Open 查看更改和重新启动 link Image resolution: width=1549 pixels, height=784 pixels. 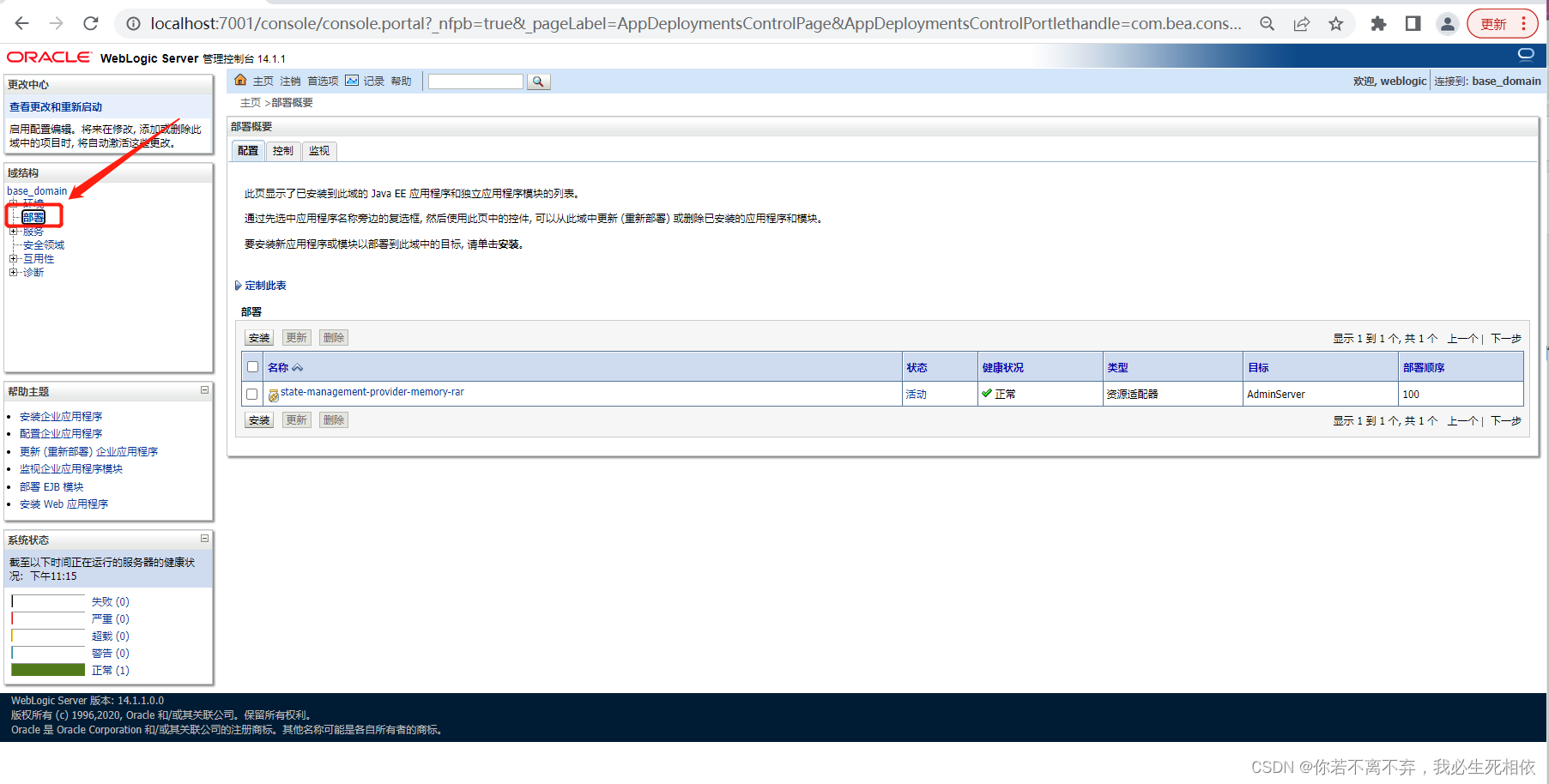[x=56, y=107]
